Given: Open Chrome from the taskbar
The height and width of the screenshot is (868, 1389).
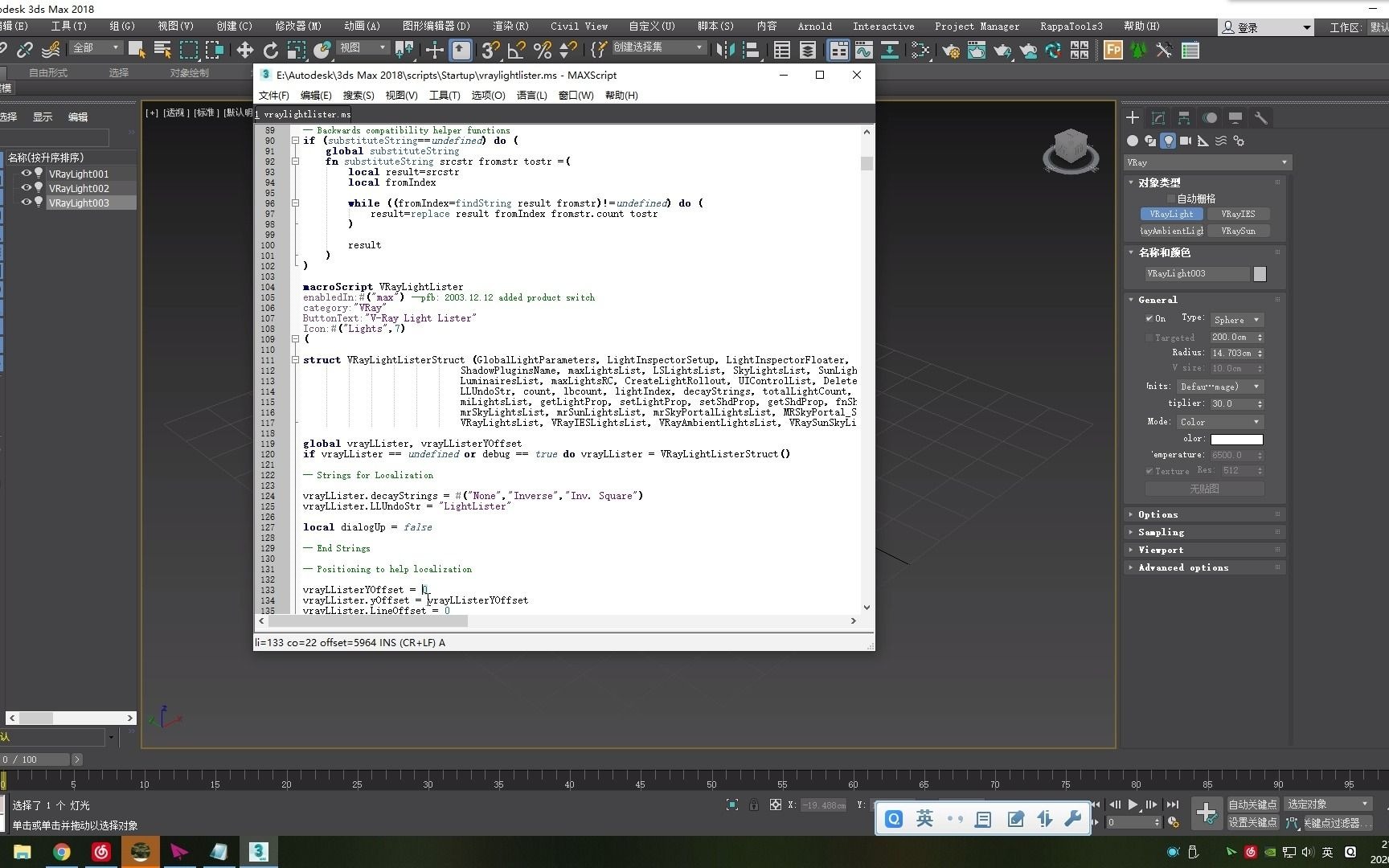Looking at the screenshot, I should coord(62,852).
